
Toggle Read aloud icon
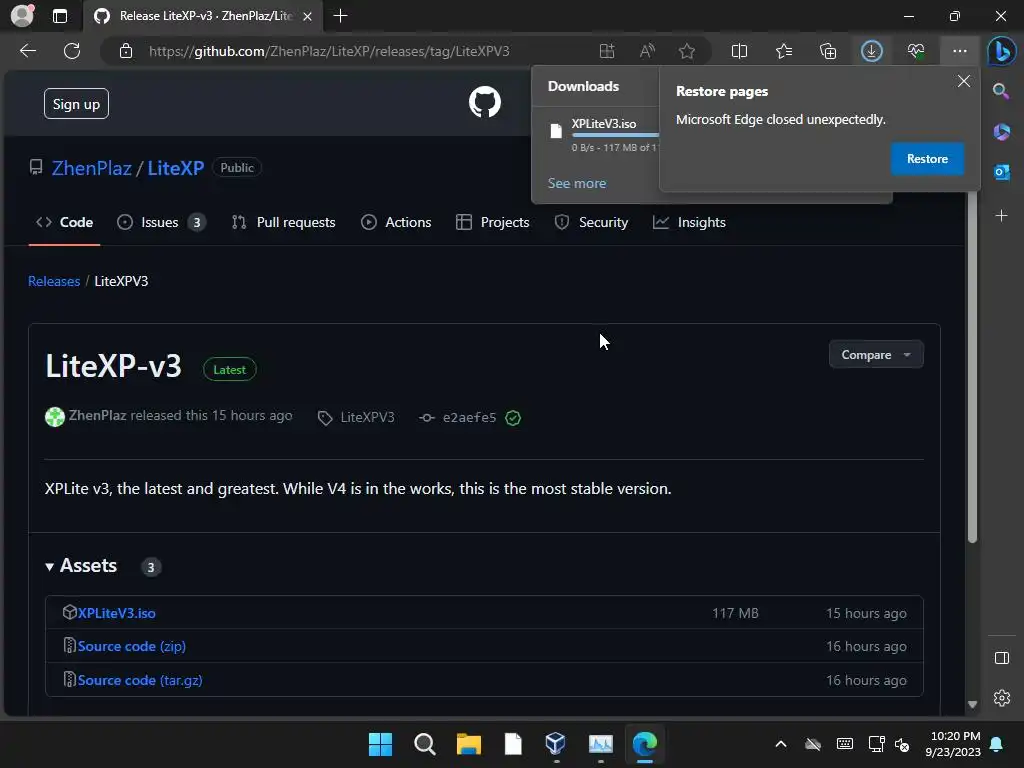647,51
